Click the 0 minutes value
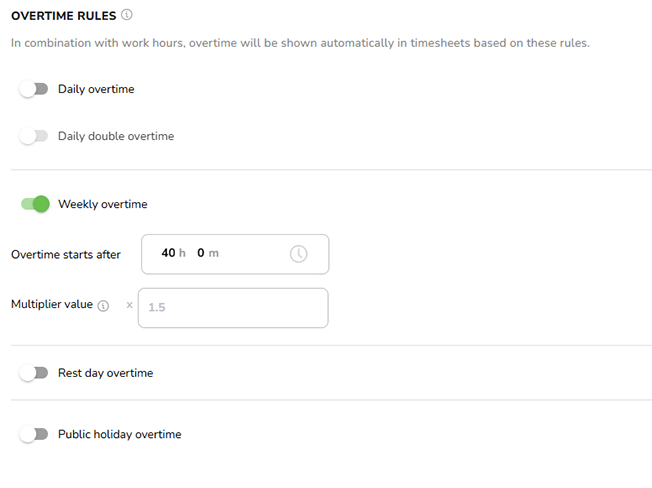Viewport: 652px width, 488px height. pyautogui.click(x=201, y=253)
